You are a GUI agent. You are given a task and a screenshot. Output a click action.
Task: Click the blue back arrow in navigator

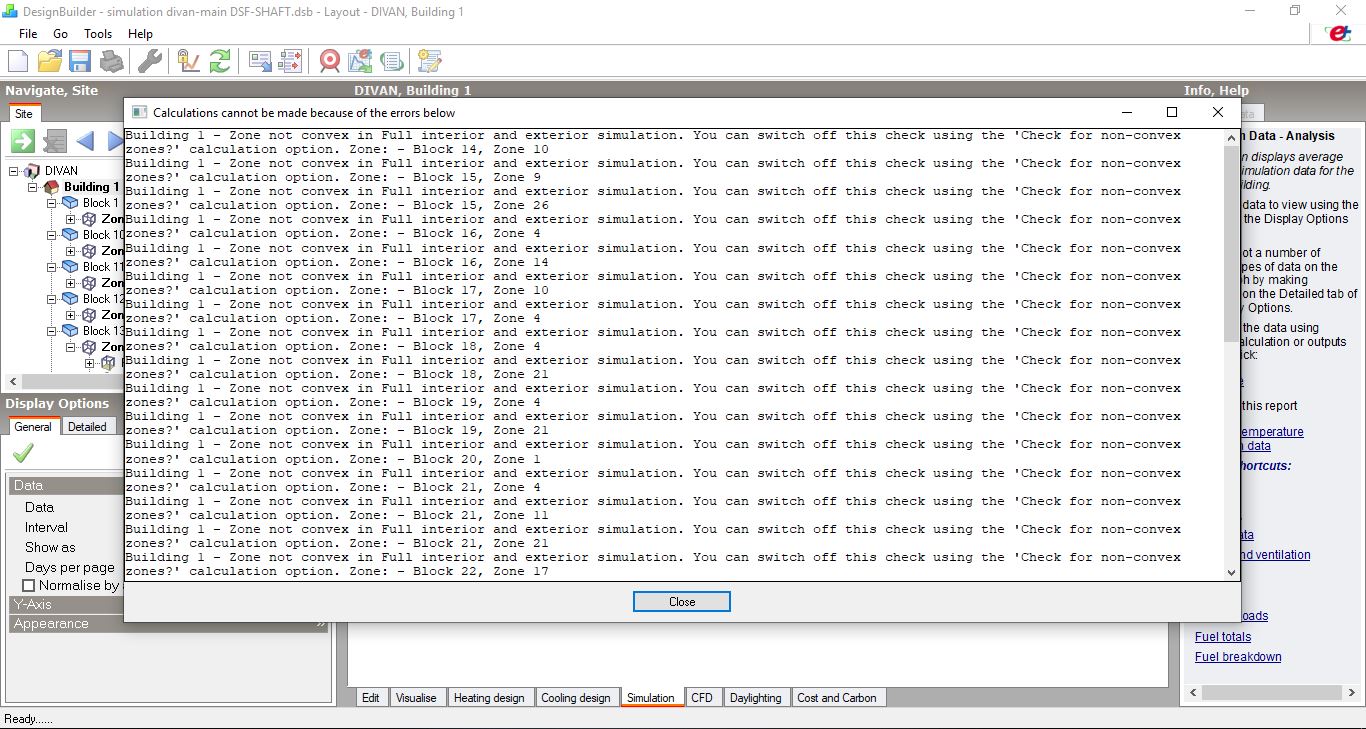pos(85,141)
